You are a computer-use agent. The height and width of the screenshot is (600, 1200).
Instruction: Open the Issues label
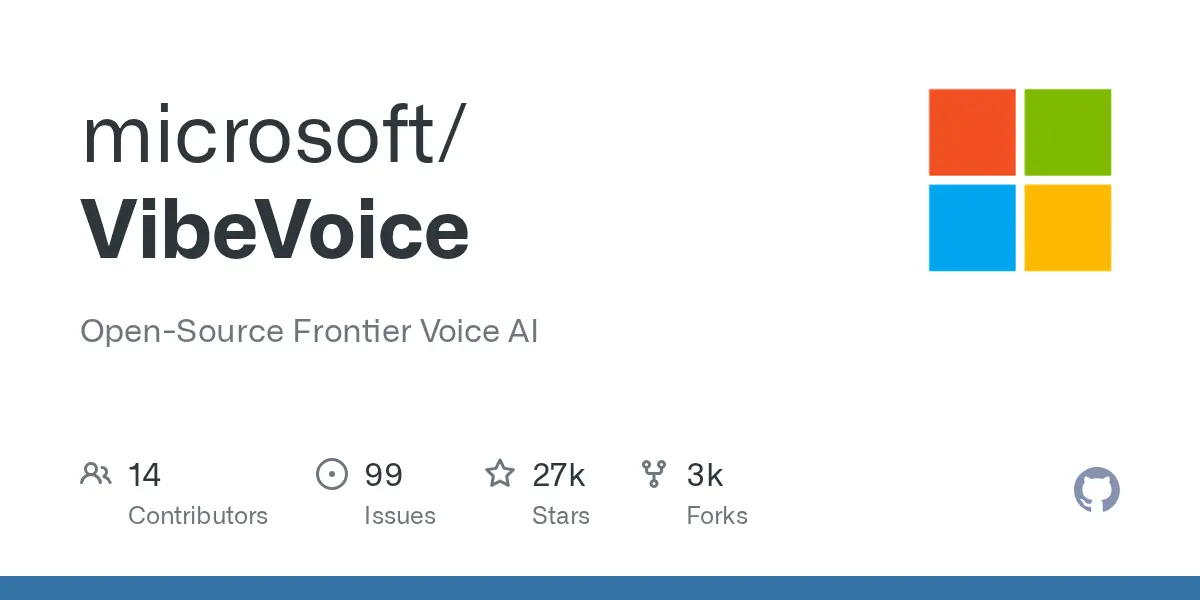click(x=400, y=516)
